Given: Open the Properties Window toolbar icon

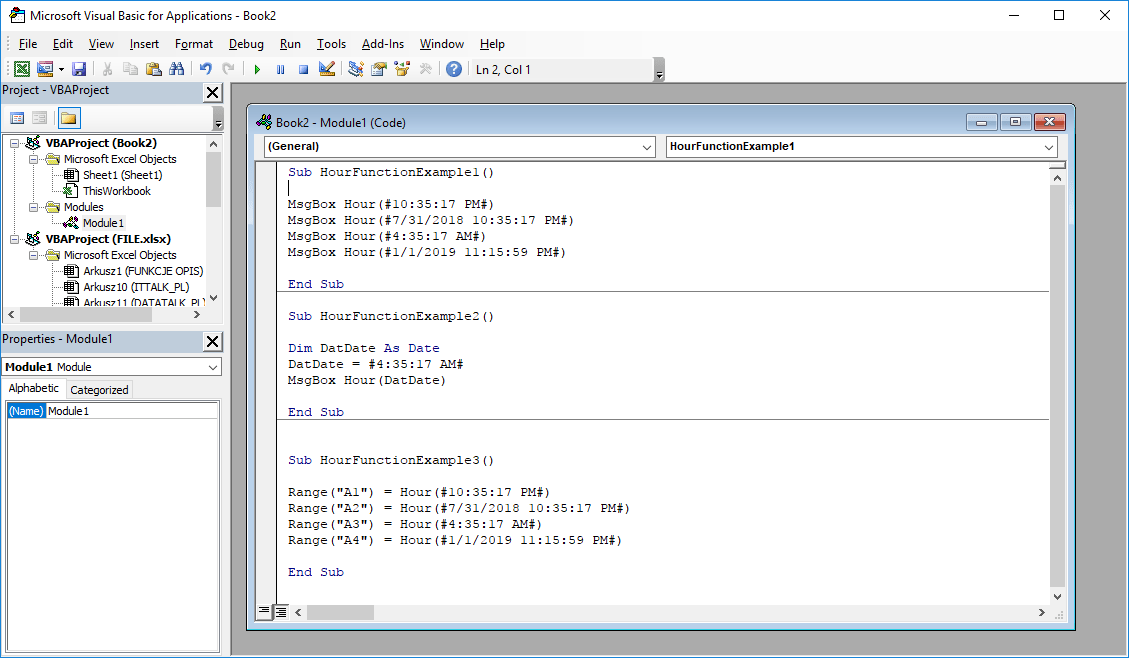Looking at the screenshot, I should [x=379, y=69].
